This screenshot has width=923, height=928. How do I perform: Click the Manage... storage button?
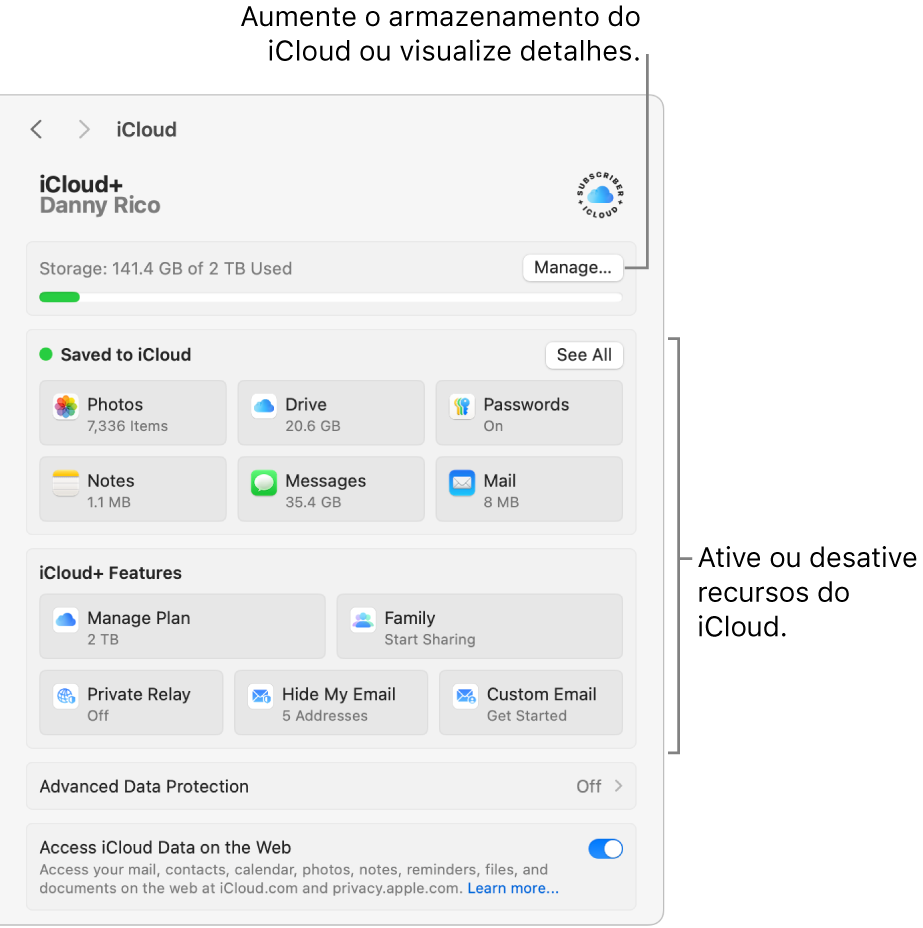[x=573, y=268]
